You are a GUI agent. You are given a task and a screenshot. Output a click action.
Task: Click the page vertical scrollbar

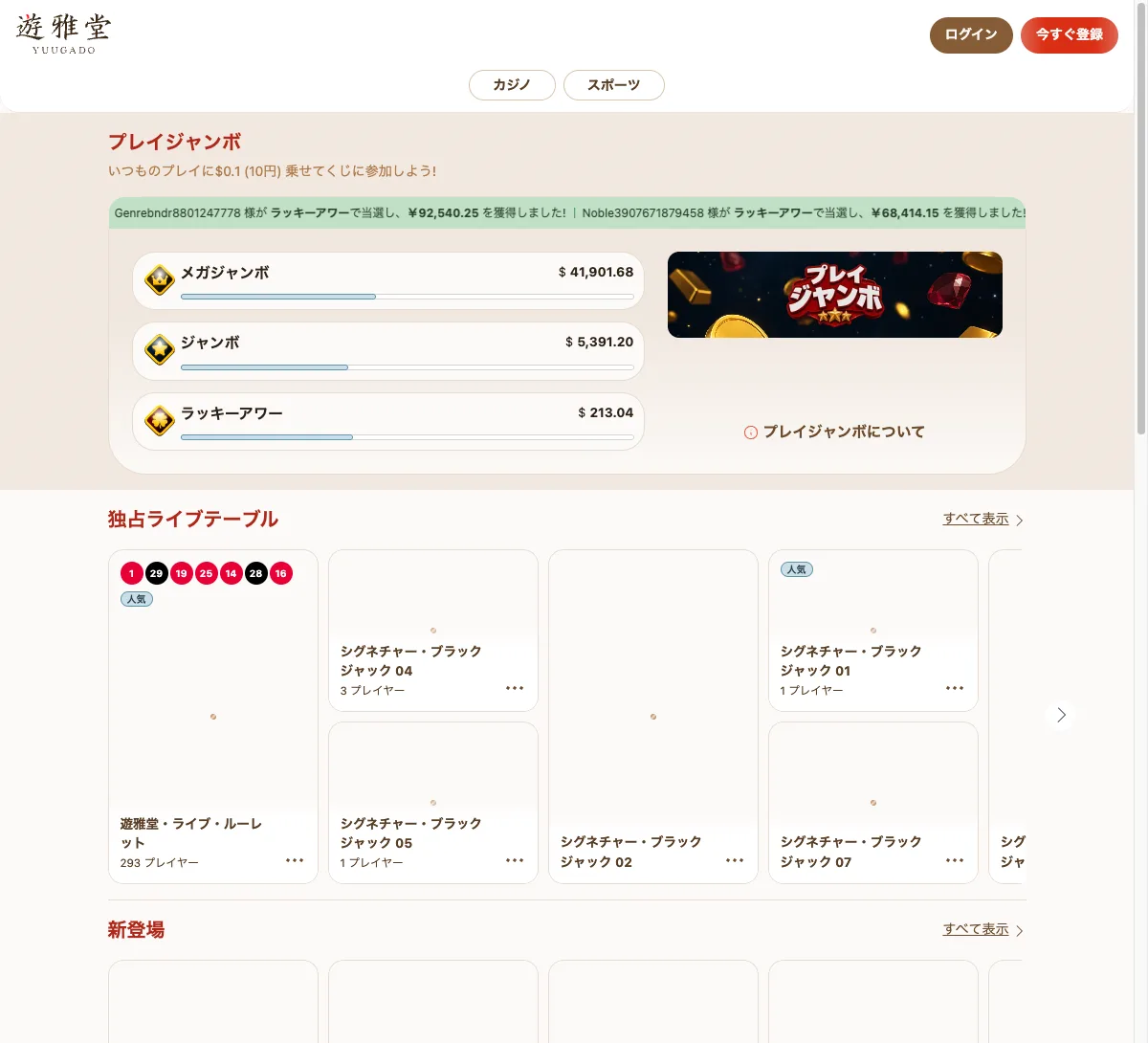tap(1140, 218)
